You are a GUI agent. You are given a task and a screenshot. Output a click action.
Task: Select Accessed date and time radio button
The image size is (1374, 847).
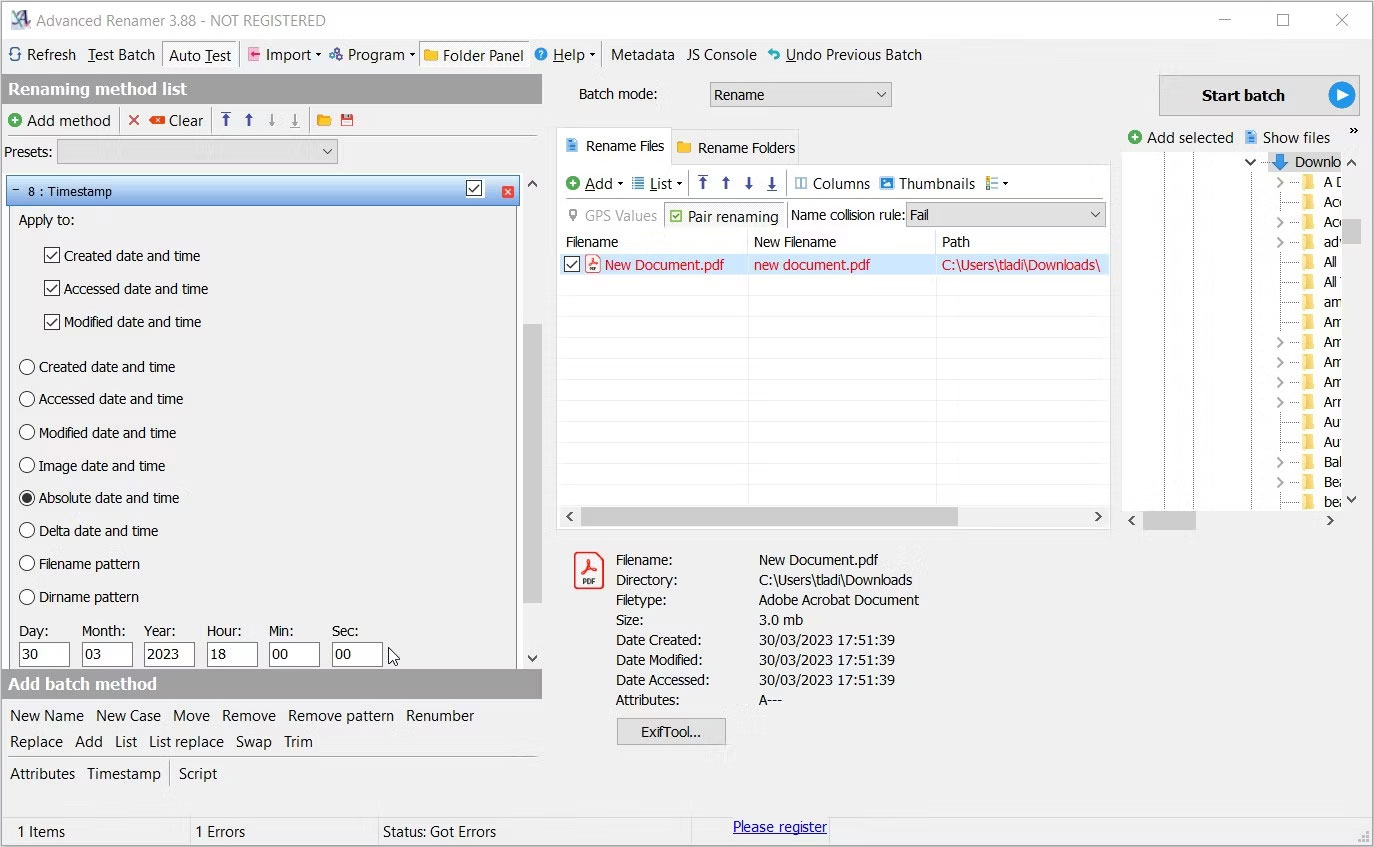point(27,399)
